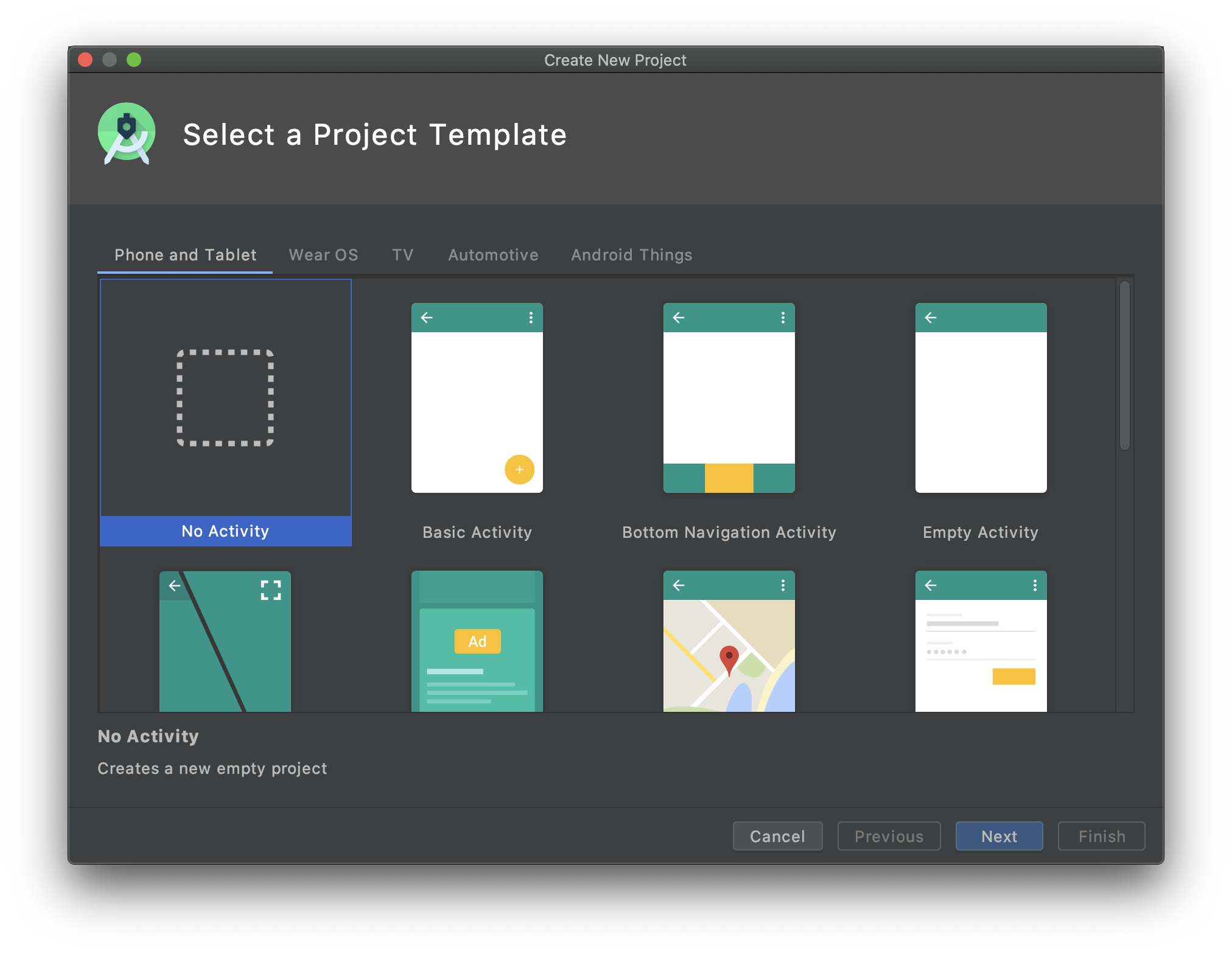1232x954 pixels.
Task: Pick the Bottom Navigation Activity thumbnail
Action: pos(729,398)
